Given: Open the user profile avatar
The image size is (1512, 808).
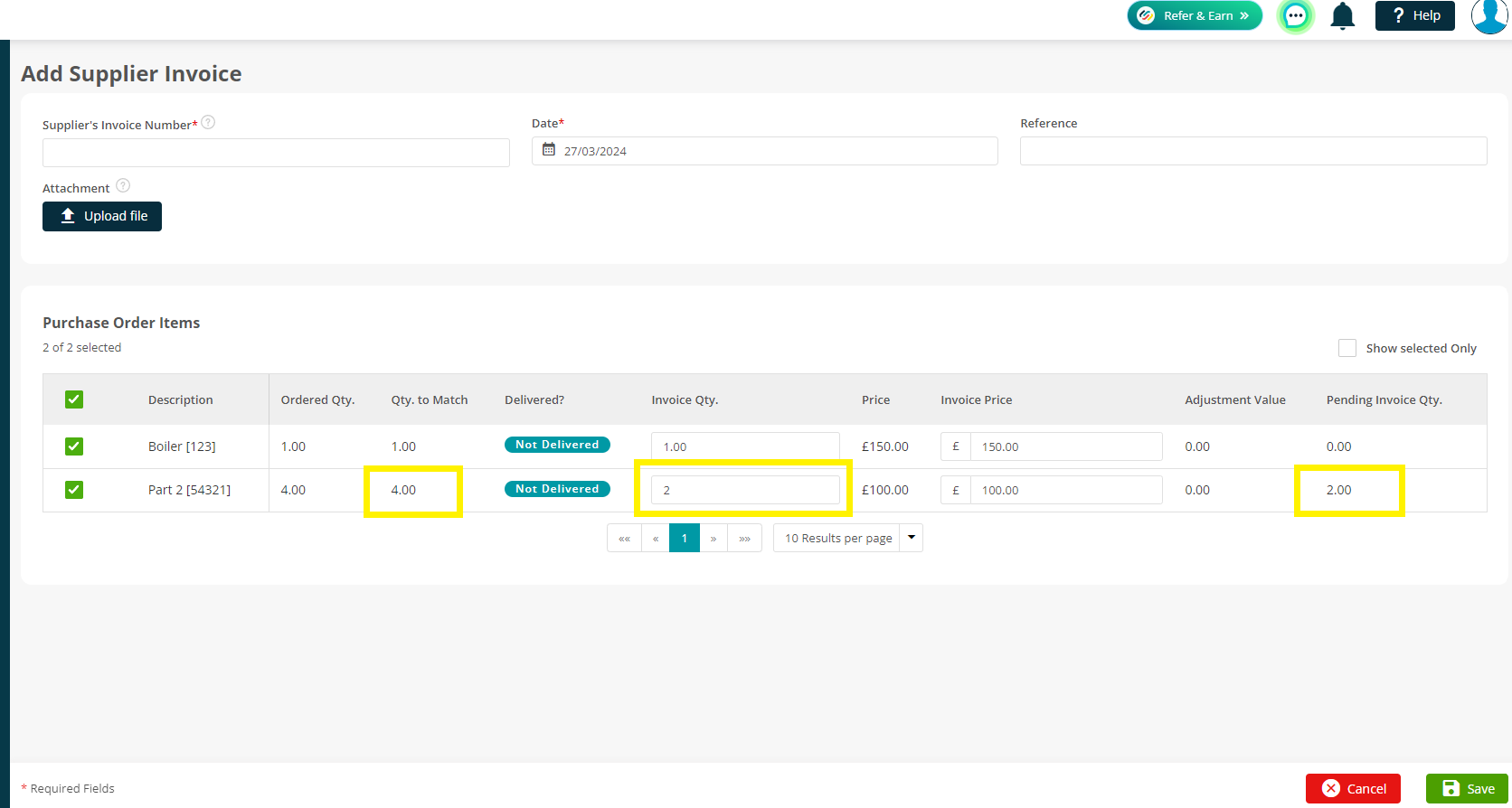Looking at the screenshot, I should tap(1489, 16).
